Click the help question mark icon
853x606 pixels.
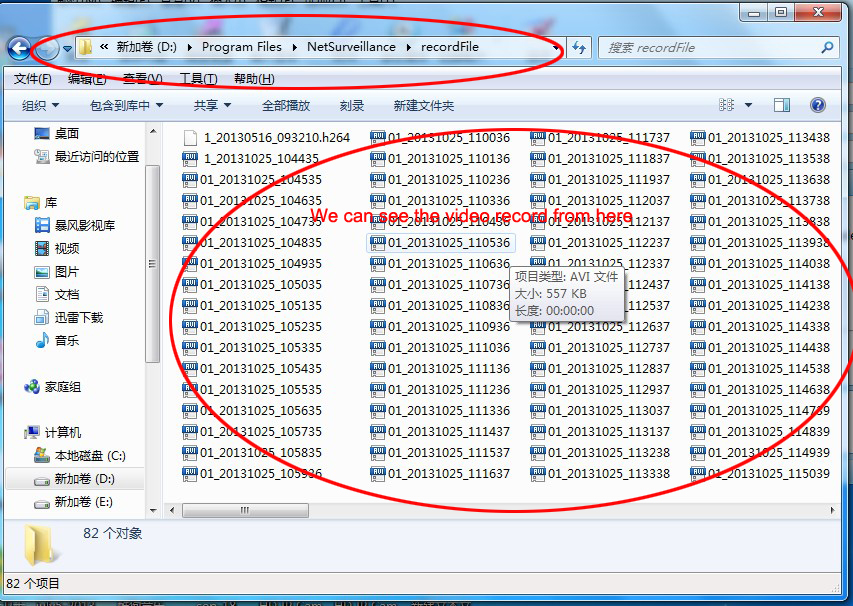pos(817,105)
